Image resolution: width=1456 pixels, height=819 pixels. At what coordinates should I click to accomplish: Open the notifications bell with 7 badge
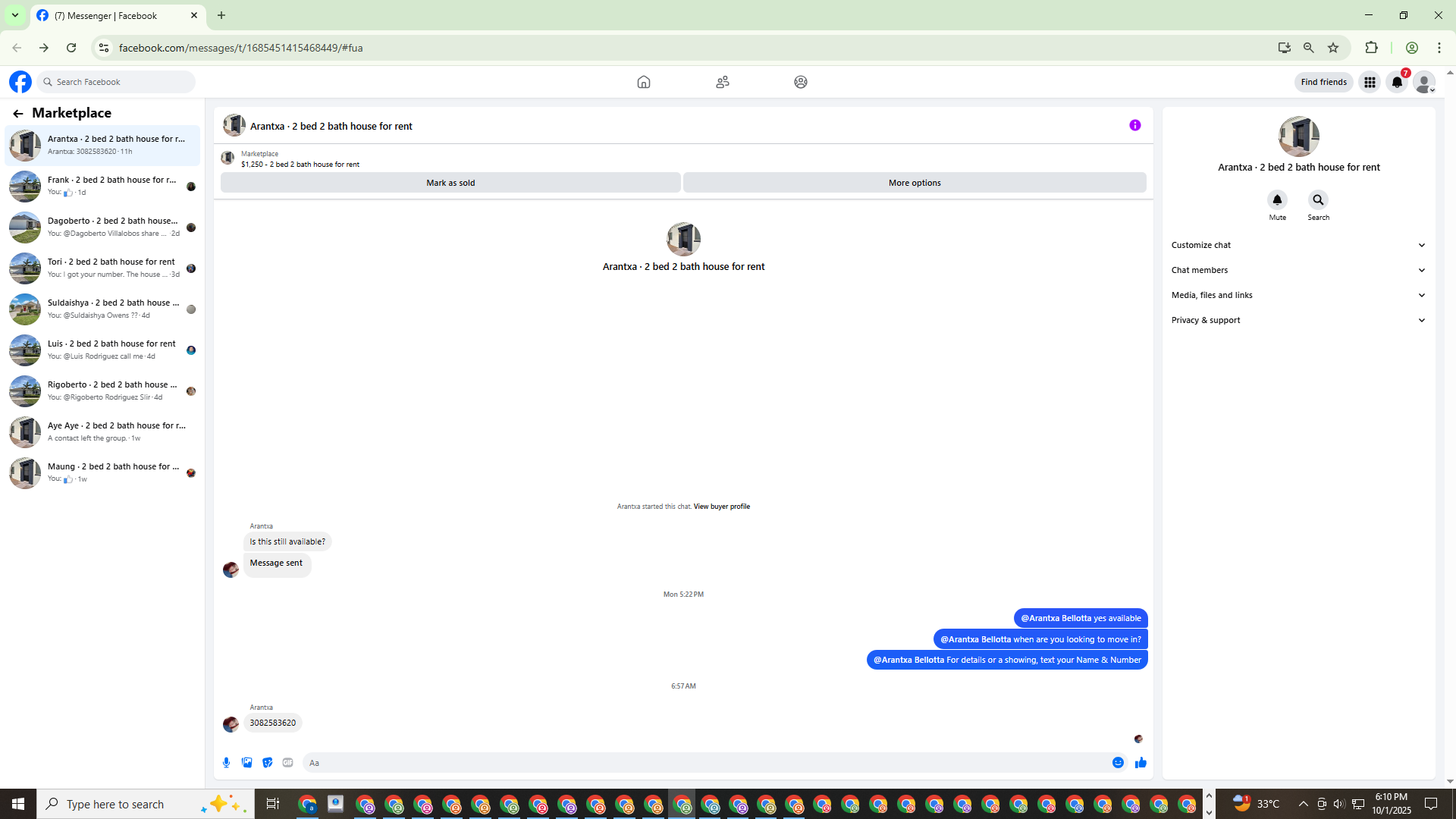pyautogui.click(x=1397, y=82)
